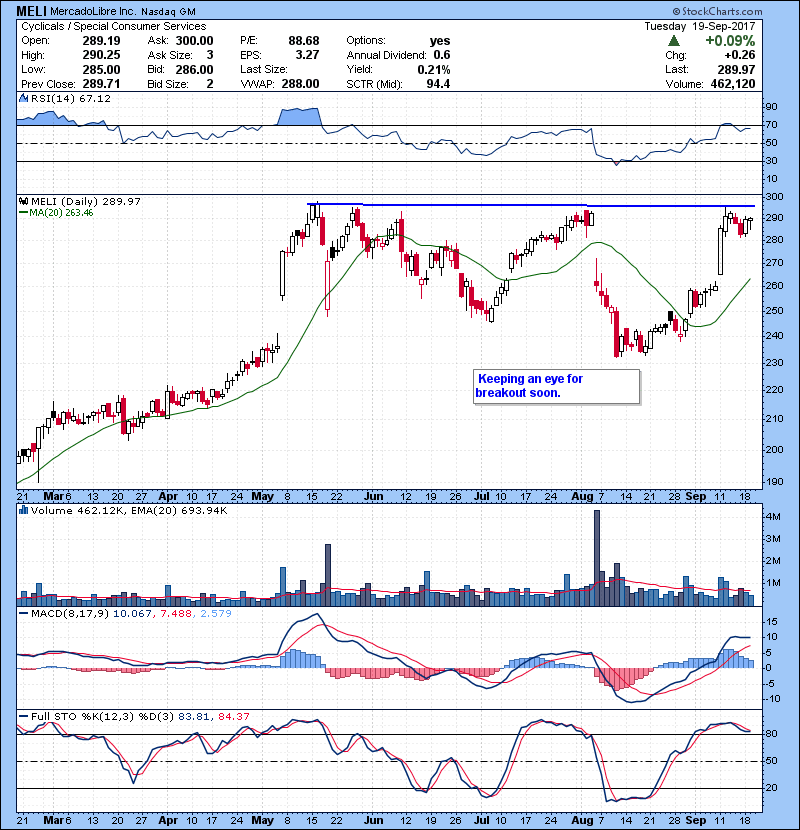Select the Yield value 0.21%
The width and height of the screenshot is (800, 830).
434,69
